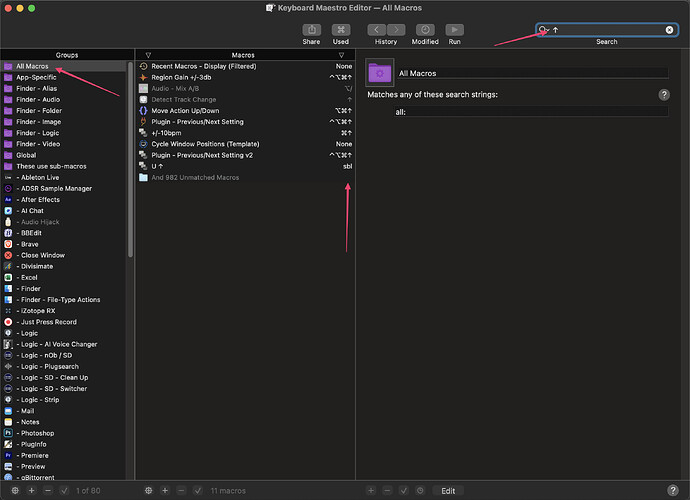Select the Premiere group icon
This screenshot has width=690, height=500.
(x=8, y=455)
